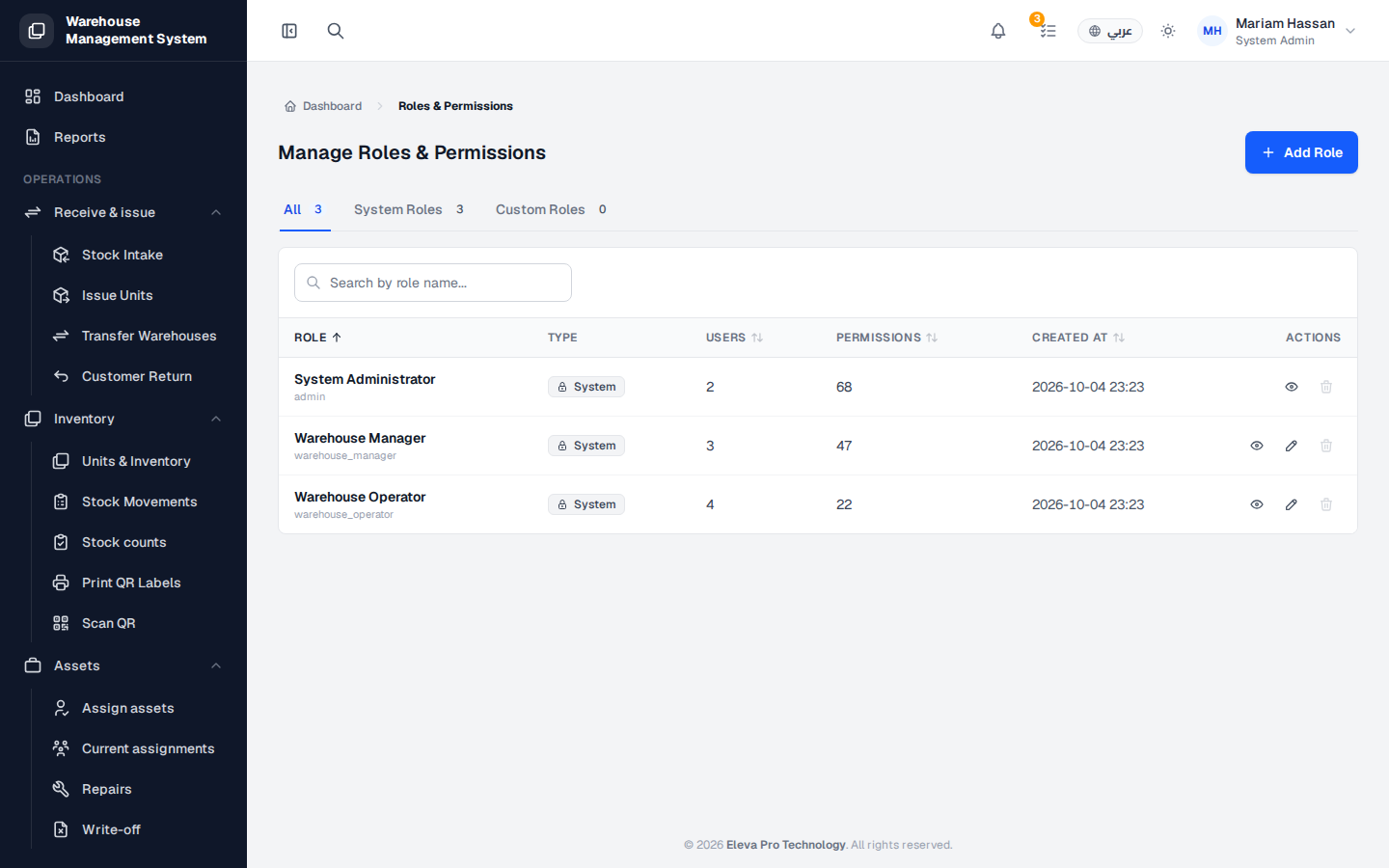Focus the Search by role name field
Image resolution: width=1389 pixels, height=868 pixels.
coord(433,283)
